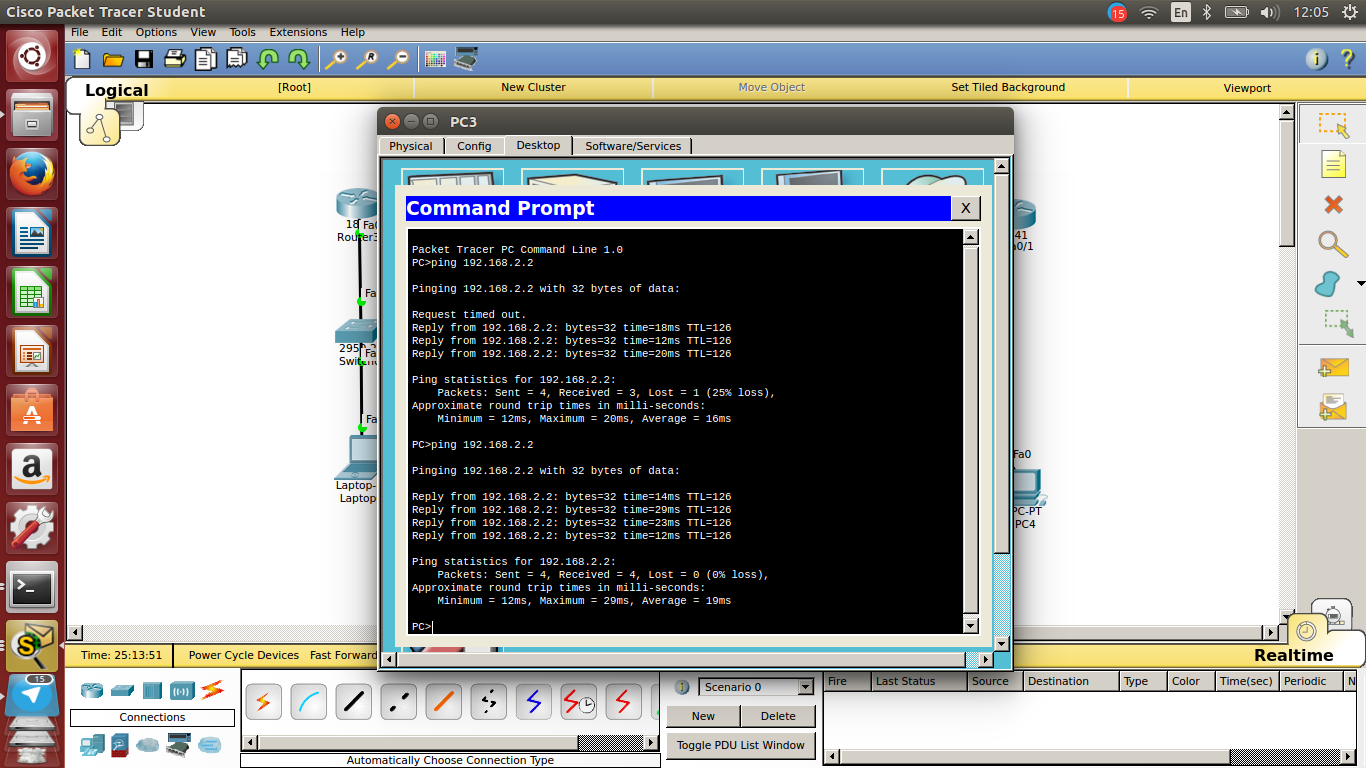Image resolution: width=1366 pixels, height=768 pixels.
Task: Undo the last action
Action: [x=268, y=59]
